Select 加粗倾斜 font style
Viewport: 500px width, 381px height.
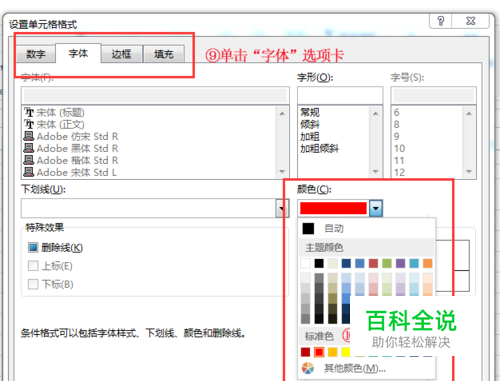click(x=319, y=149)
